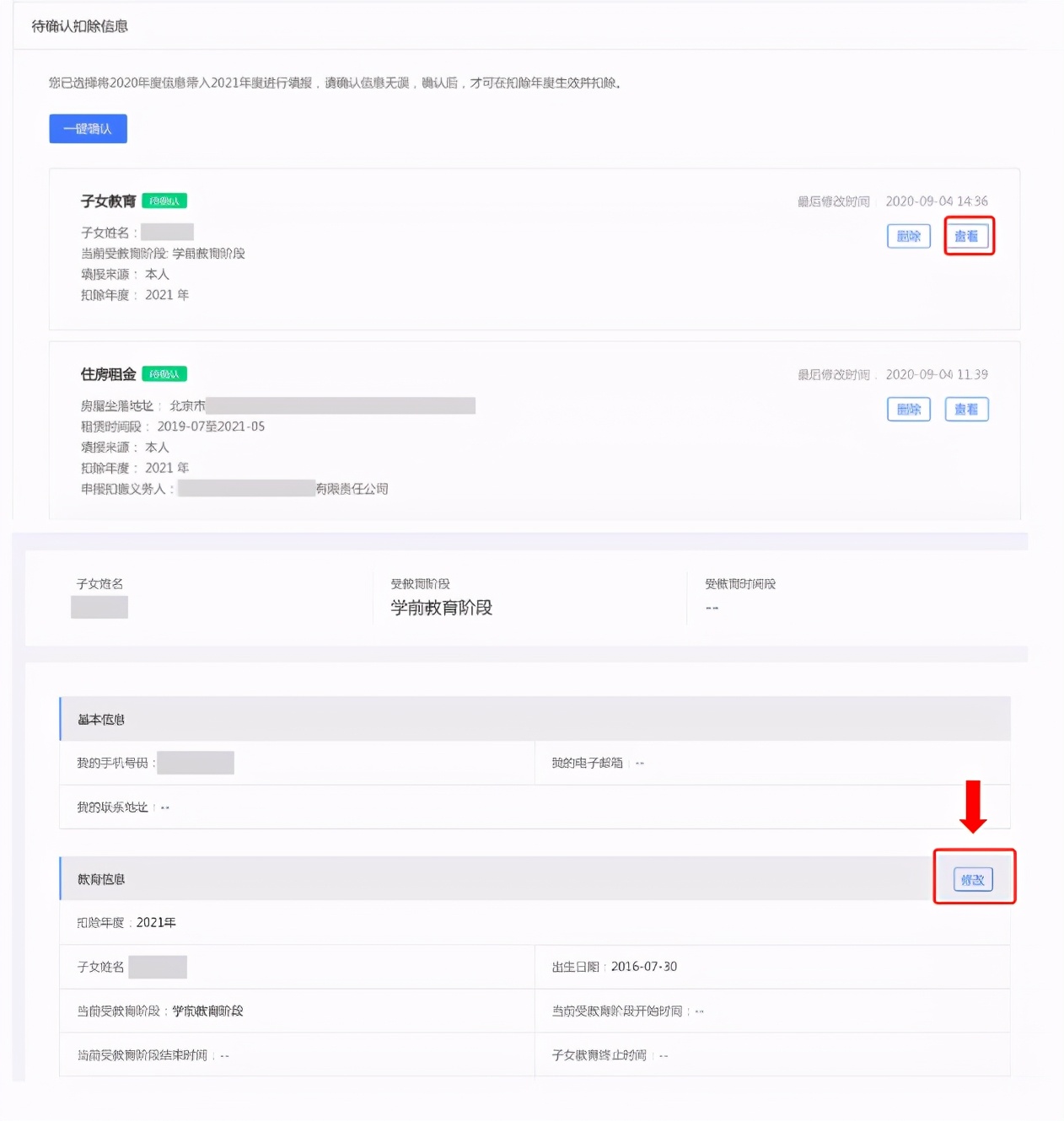Click the 租赁时间段 2019-07至2021-05 text
1064x1121 pixels.
coord(211,426)
